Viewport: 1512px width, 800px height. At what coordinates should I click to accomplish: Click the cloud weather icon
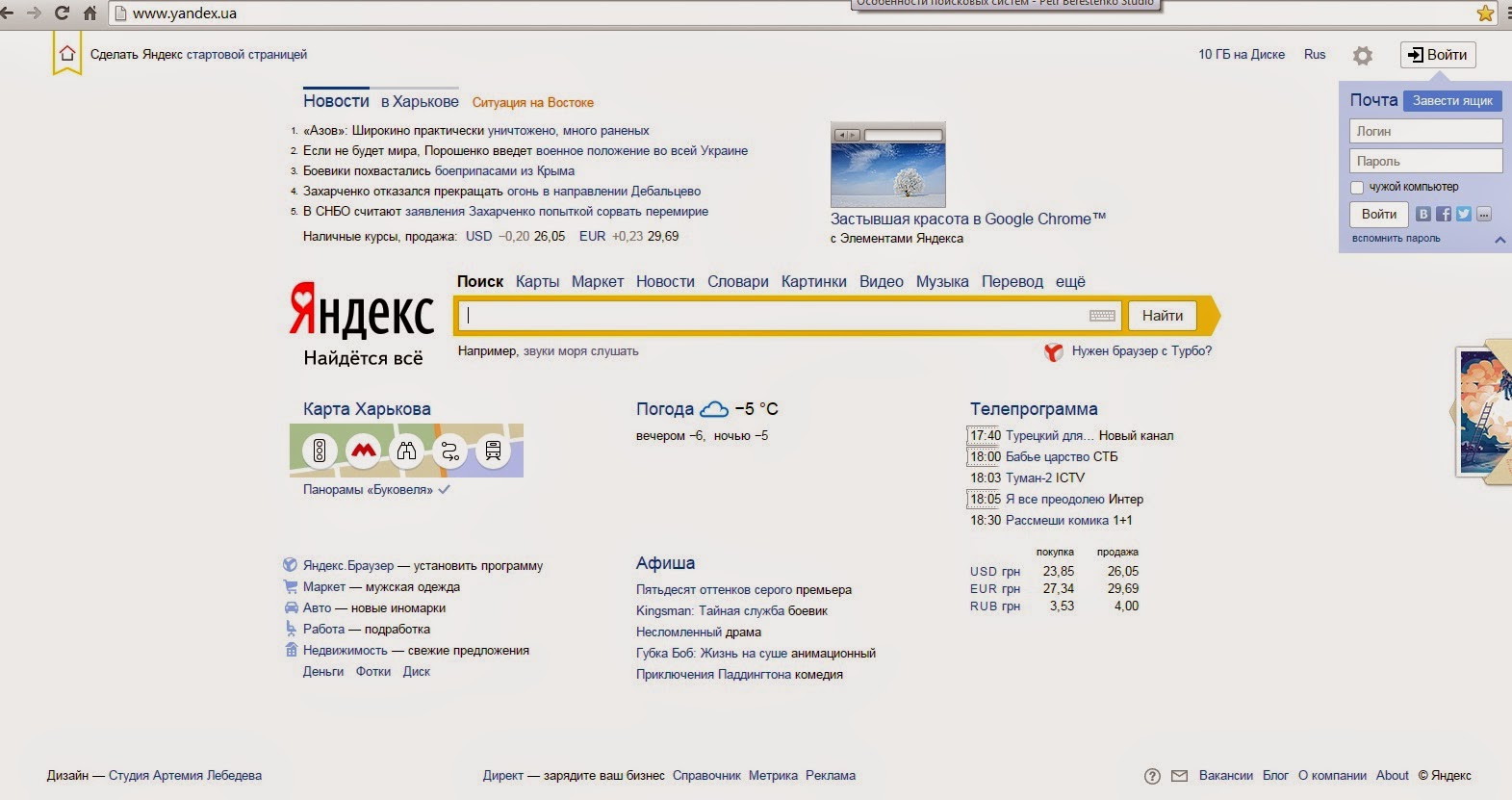coord(714,409)
